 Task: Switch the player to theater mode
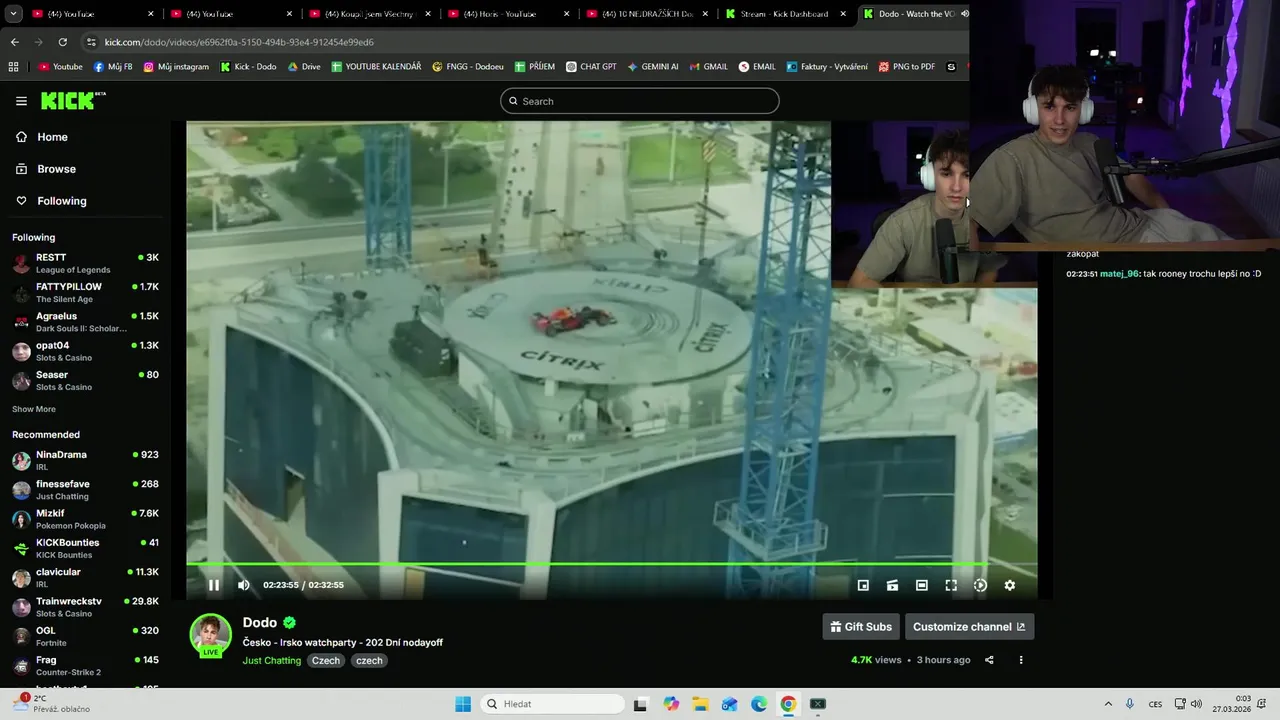tap(921, 585)
